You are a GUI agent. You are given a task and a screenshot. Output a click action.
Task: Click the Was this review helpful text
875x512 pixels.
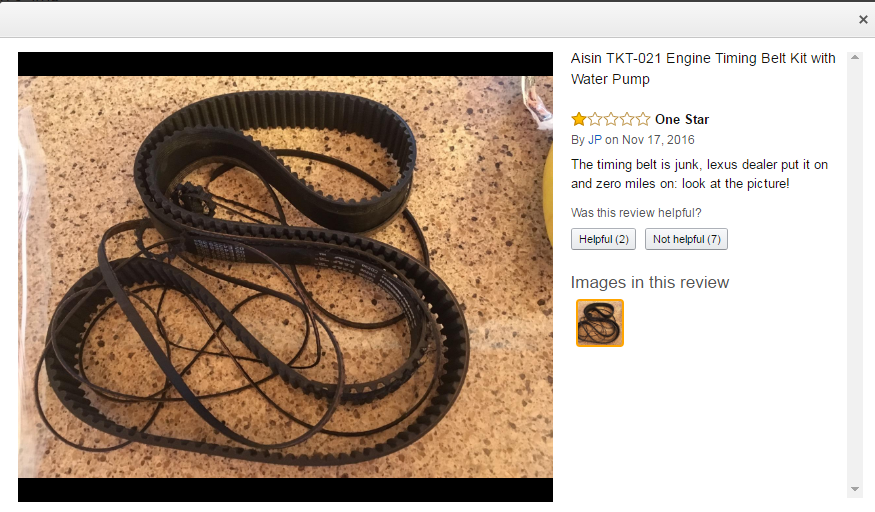pos(636,212)
